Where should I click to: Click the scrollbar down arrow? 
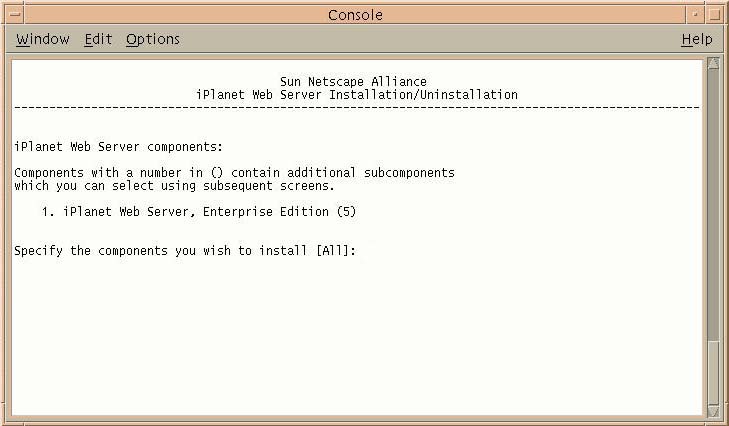pyautogui.click(x=713, y=411)
